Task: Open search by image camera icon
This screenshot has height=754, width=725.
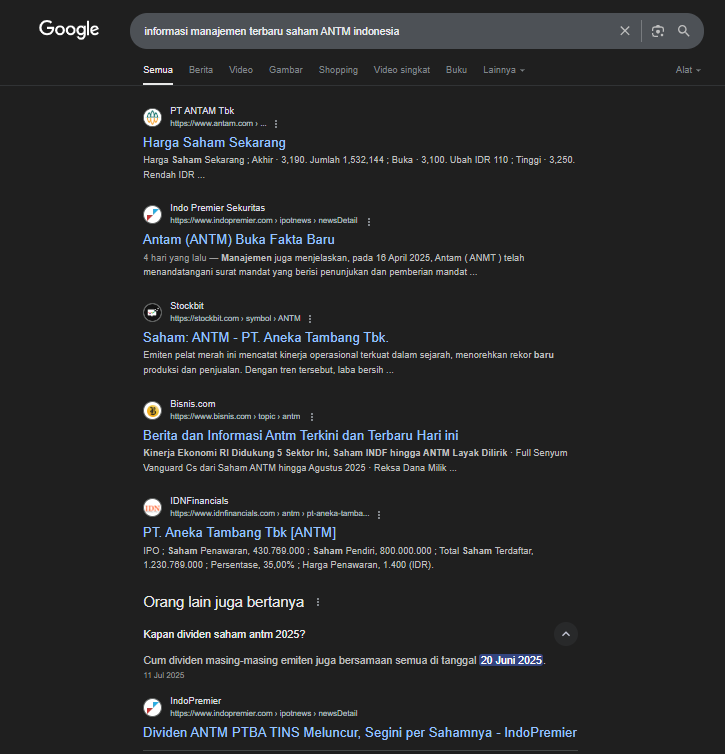Action: pyautogui.click(x=657, y=31)
